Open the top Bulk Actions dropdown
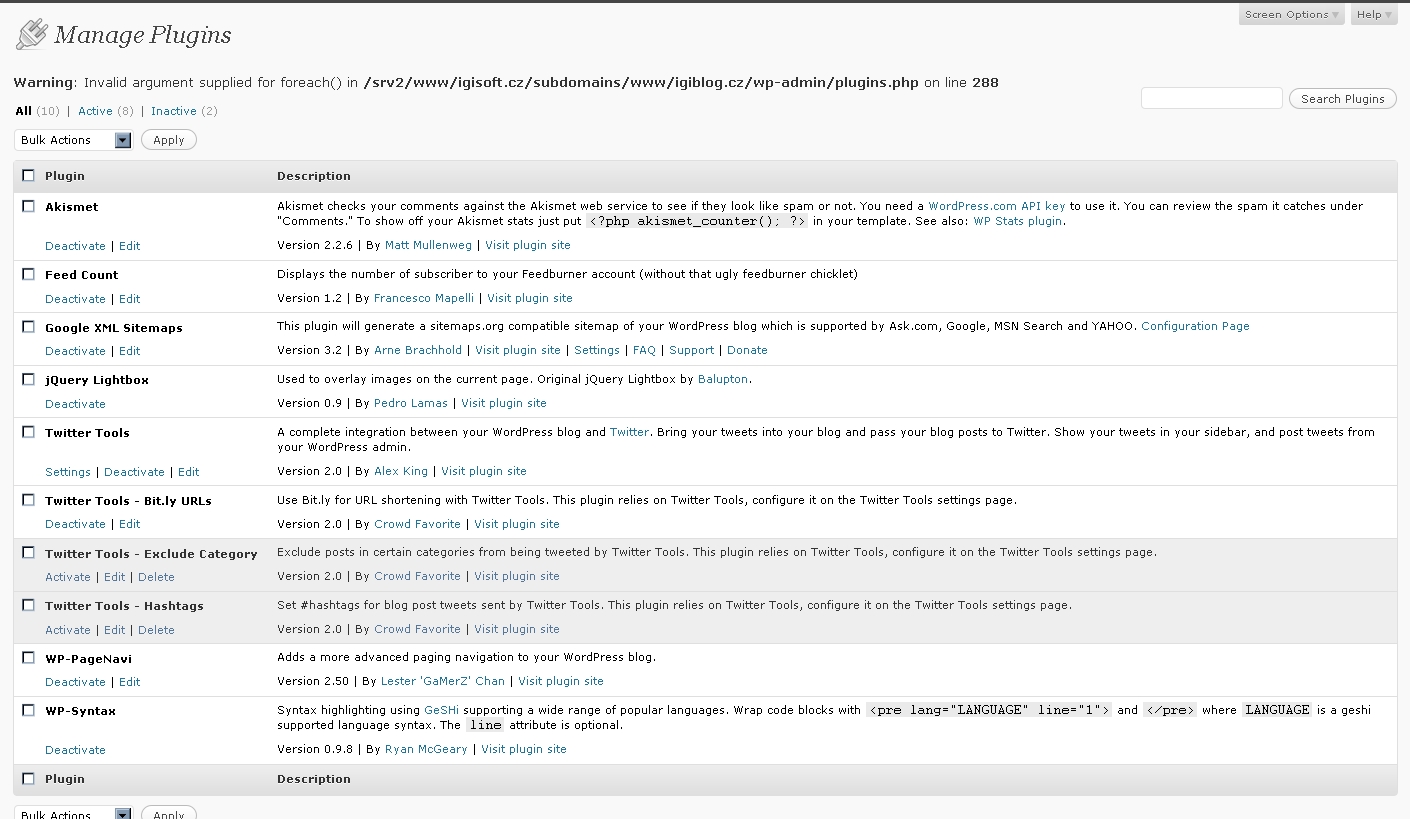1410x819 pixels. point(73,140)
